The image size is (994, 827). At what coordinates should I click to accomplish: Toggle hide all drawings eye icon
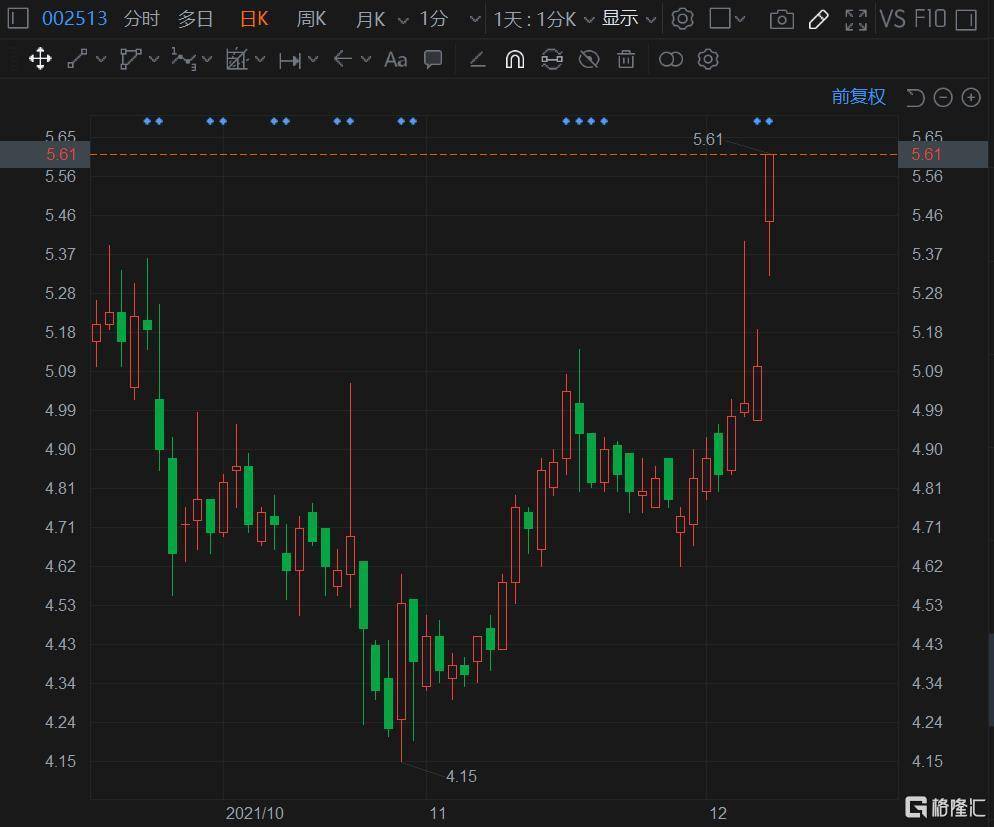589,60
